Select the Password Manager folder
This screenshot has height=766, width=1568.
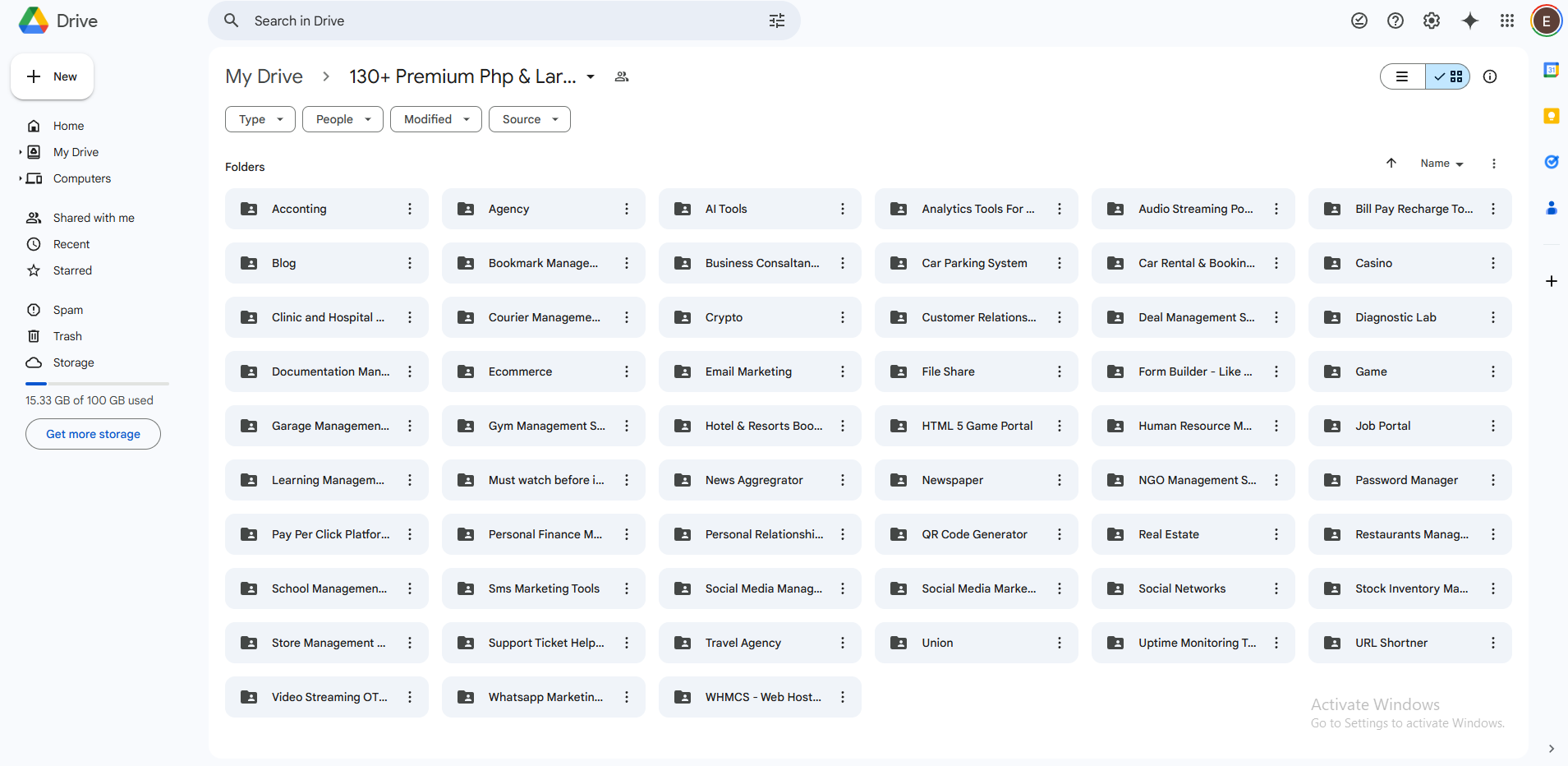pyautogui.click(x=1410, y=480)
